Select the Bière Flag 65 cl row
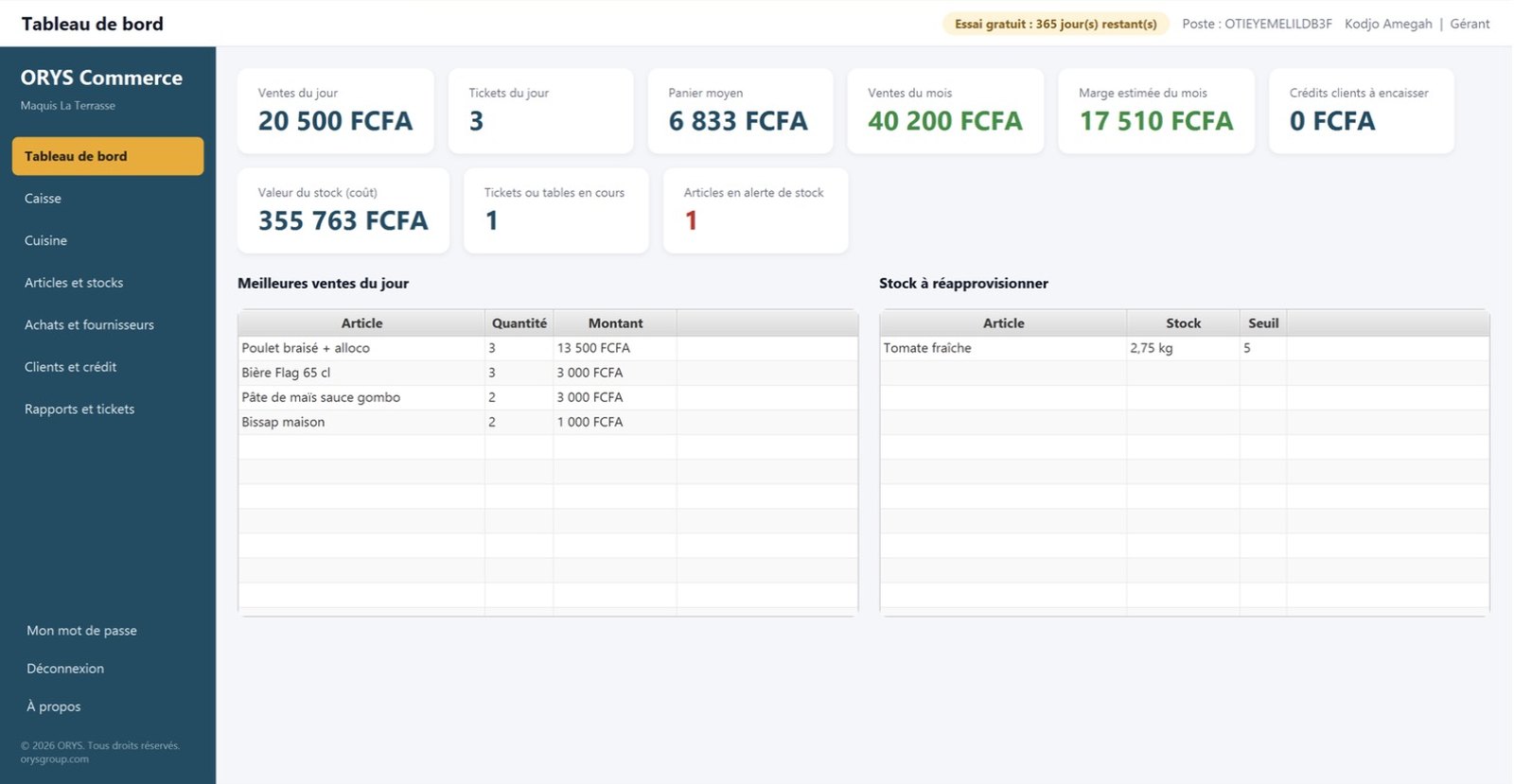 point(548,373)
